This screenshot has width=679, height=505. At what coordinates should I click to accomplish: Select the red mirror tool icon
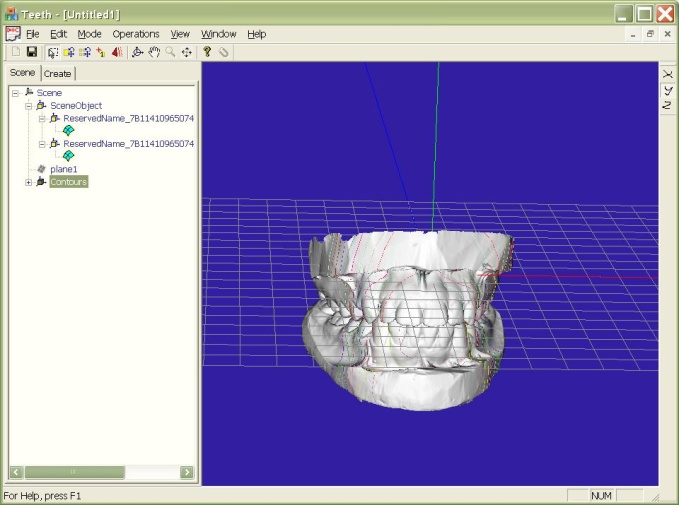point(117,52)
